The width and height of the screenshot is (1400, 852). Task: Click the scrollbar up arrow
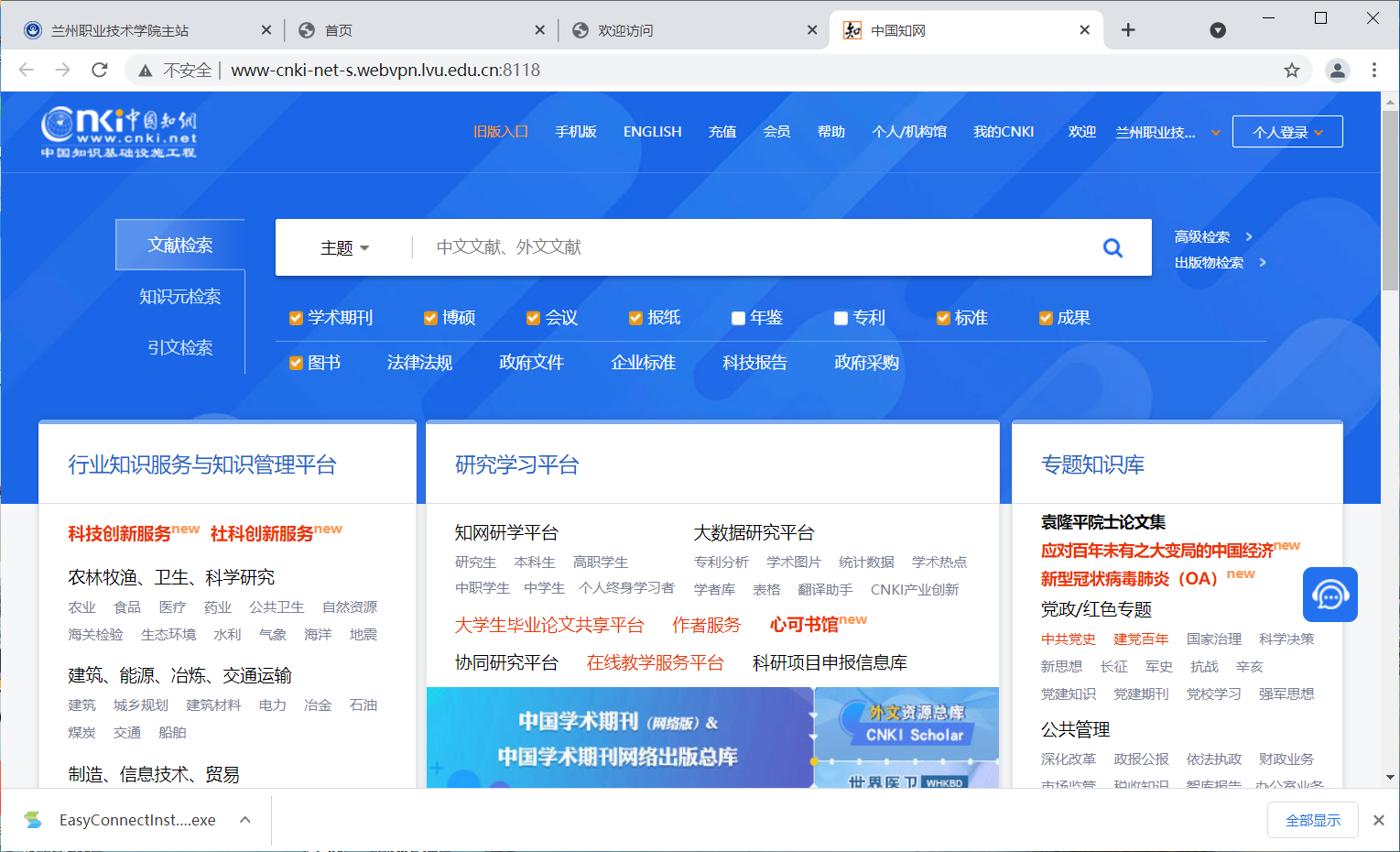click(1391, 101)
